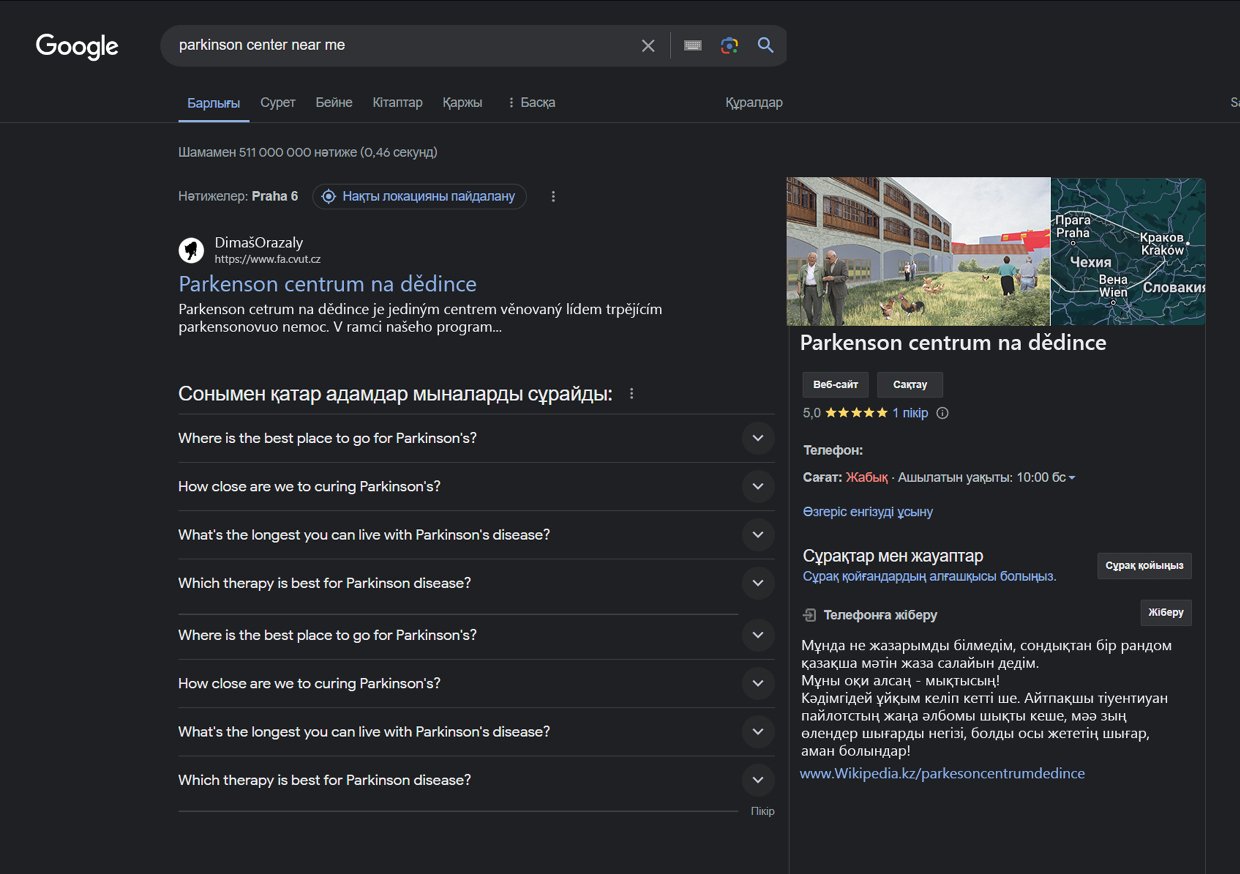
Task: Click the Құралдар tools button
Action: coord(754,103)
